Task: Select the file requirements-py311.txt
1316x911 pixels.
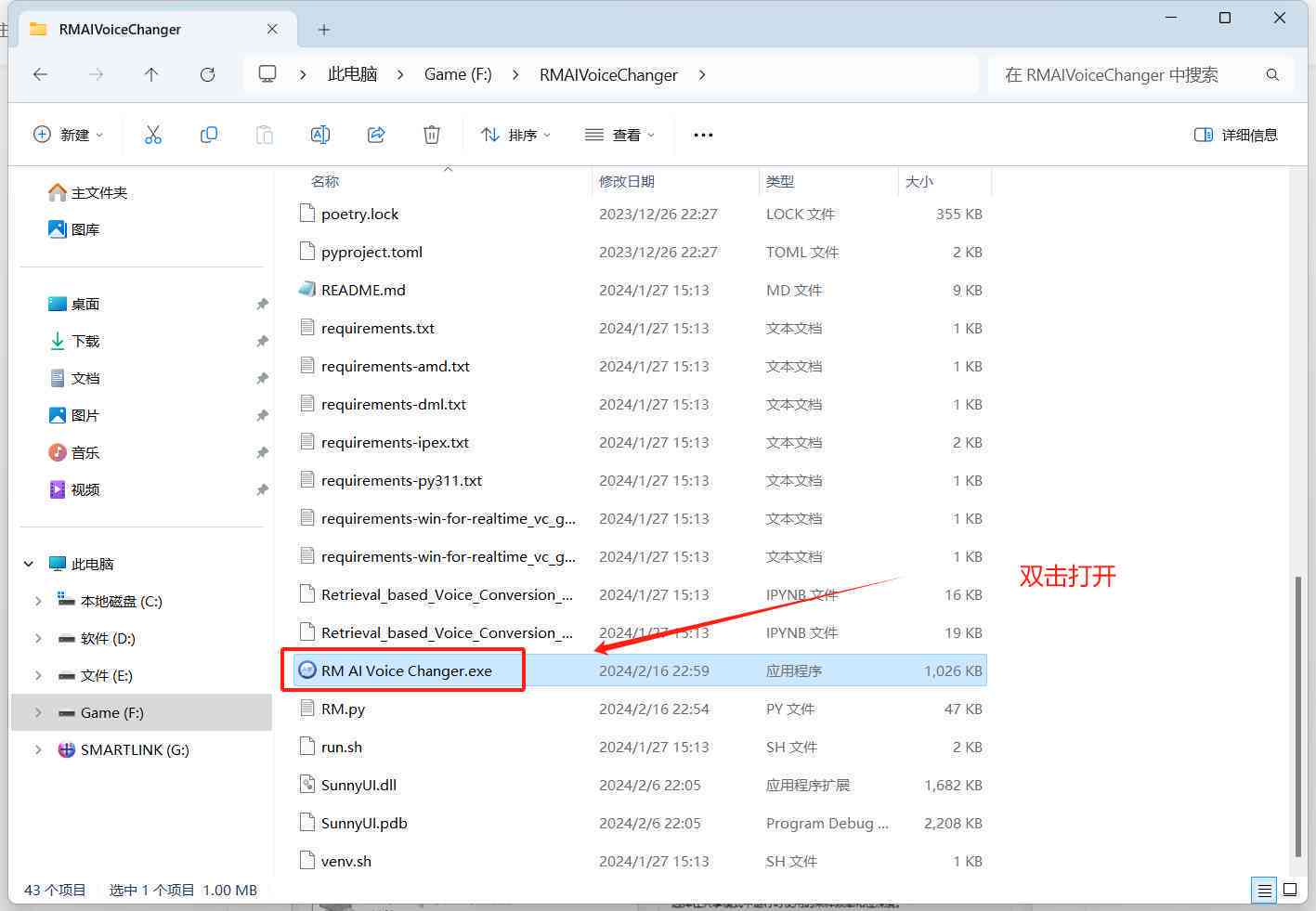Action: (401, 480)
